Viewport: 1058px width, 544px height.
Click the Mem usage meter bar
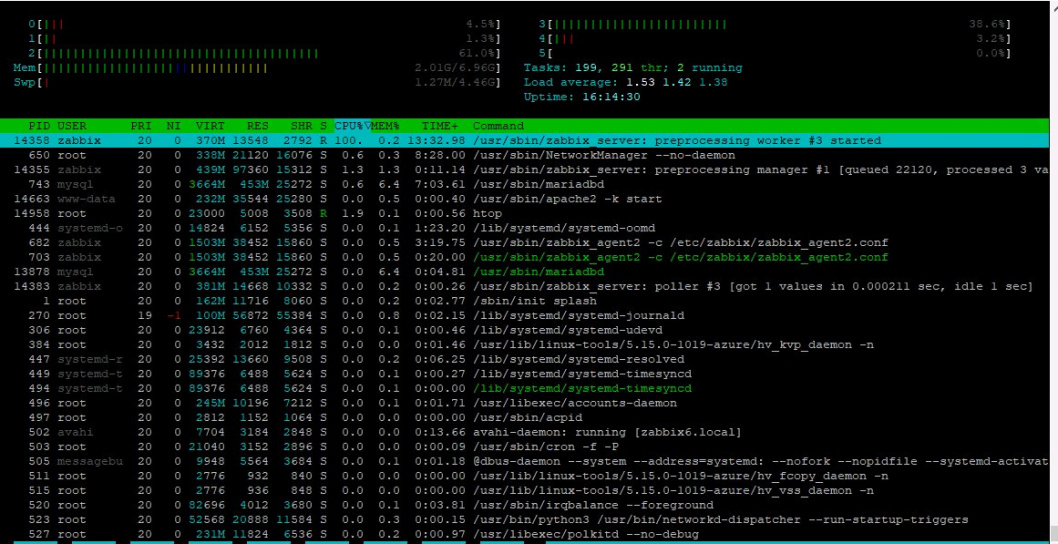pyautogui.click(x=257, y=68)
